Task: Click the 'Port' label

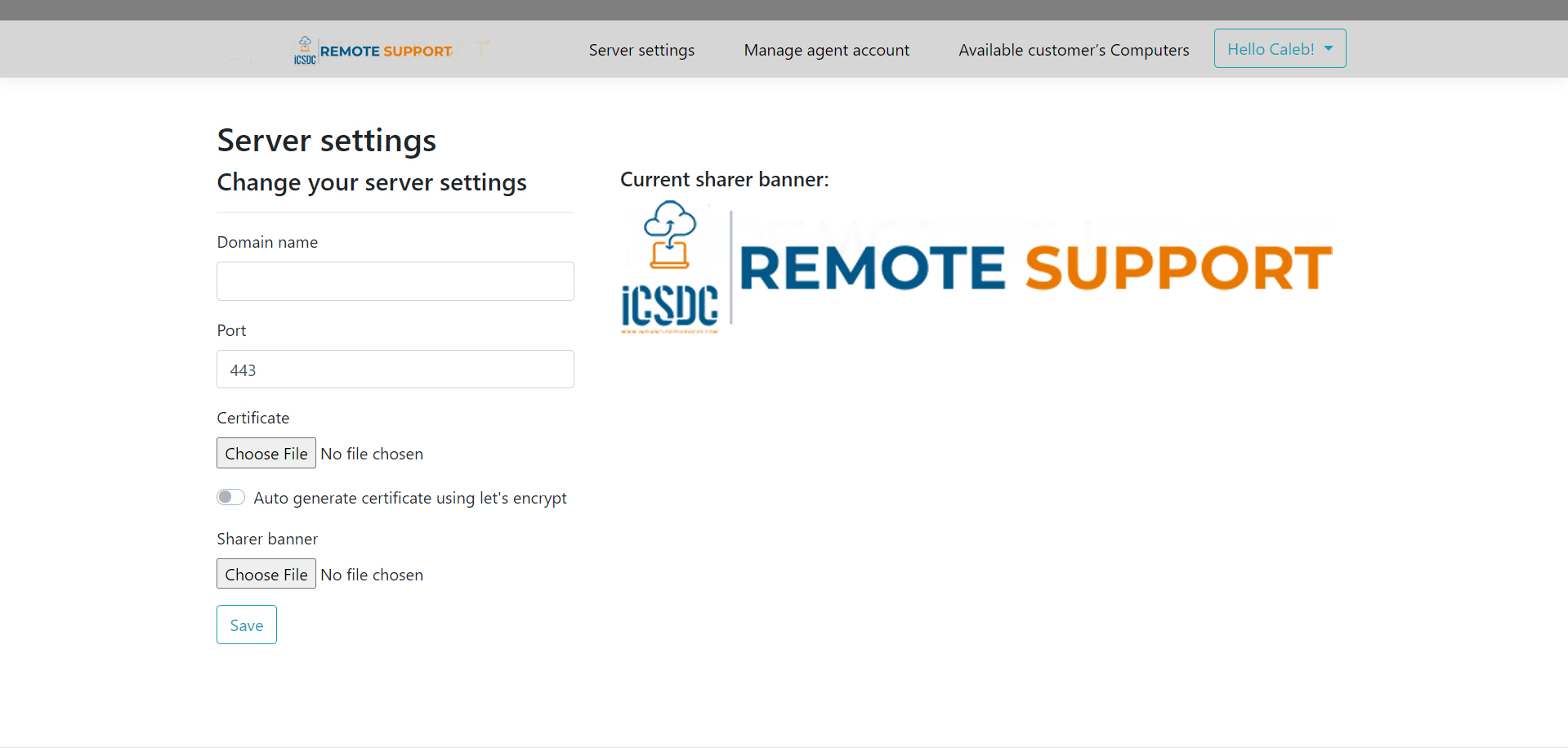Action: click(231, 330)
